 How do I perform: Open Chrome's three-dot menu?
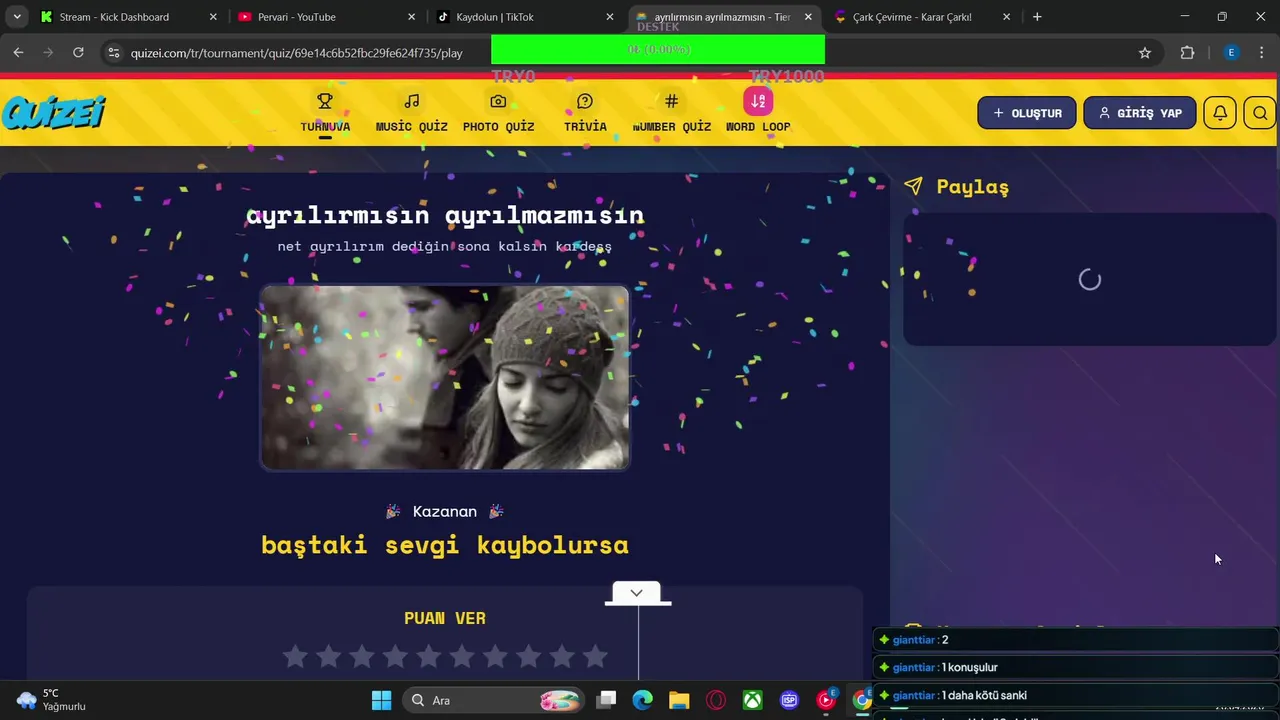point(1261,53)
